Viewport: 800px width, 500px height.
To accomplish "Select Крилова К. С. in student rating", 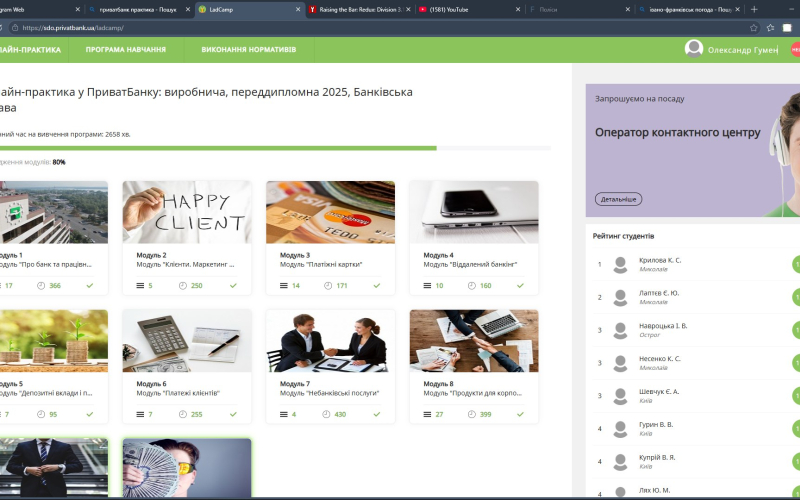I will [x=660, y=260].
